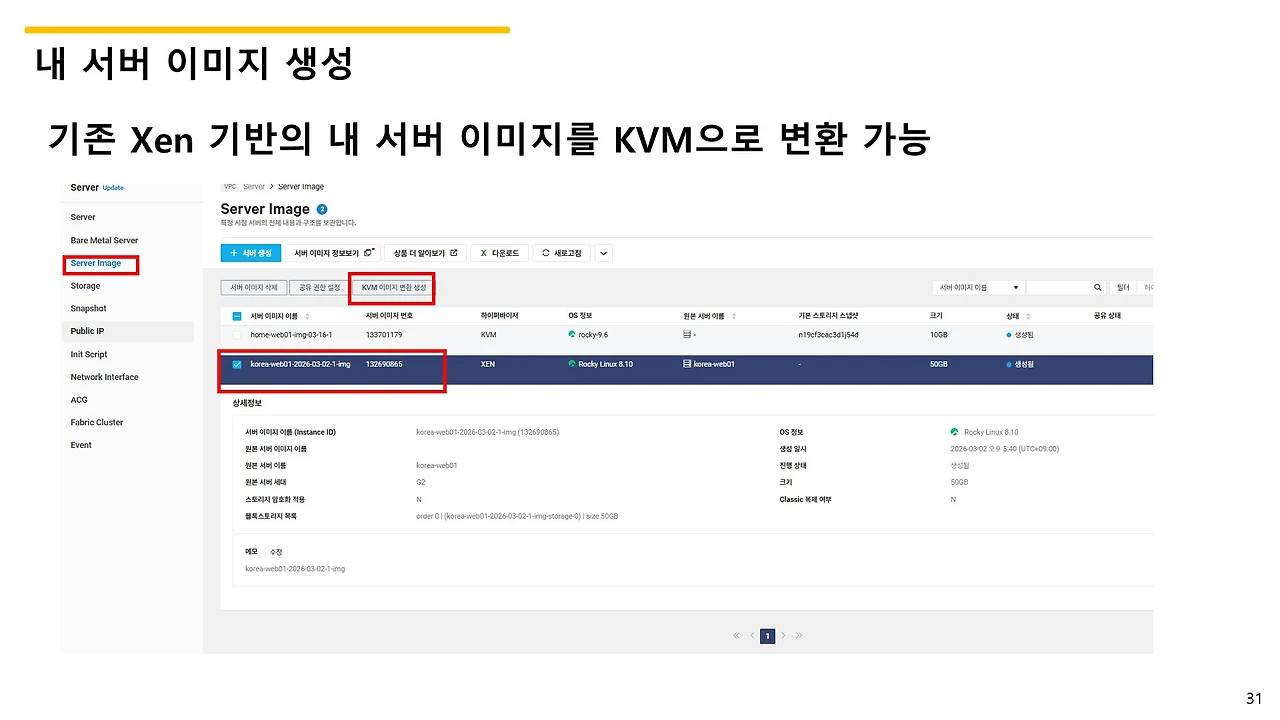Click the 수정 link beside 메모
Image resolution: width=1280 pixels, height=720 pixels.
click(276, 550)
